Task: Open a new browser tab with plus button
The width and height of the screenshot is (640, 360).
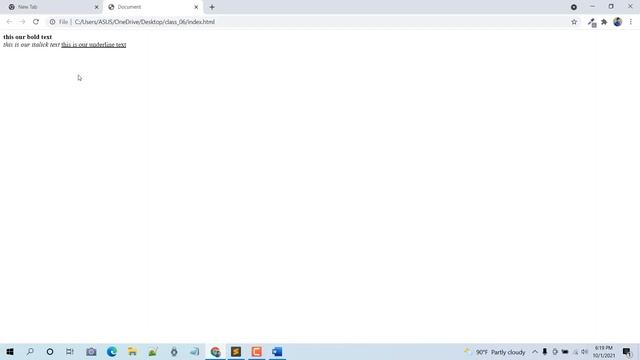Action: click(212, 7)
